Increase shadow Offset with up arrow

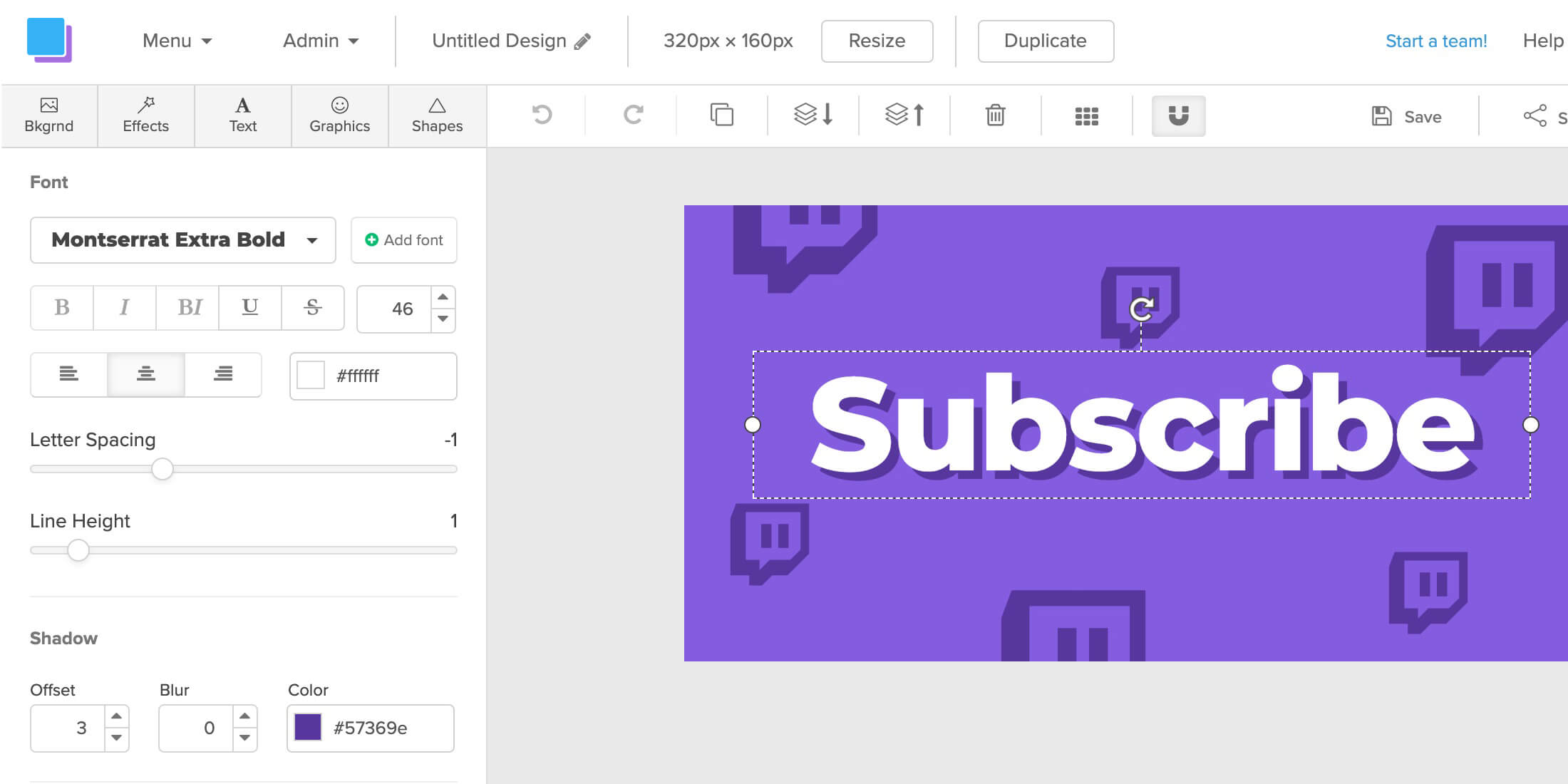click(x=117, y=716)
